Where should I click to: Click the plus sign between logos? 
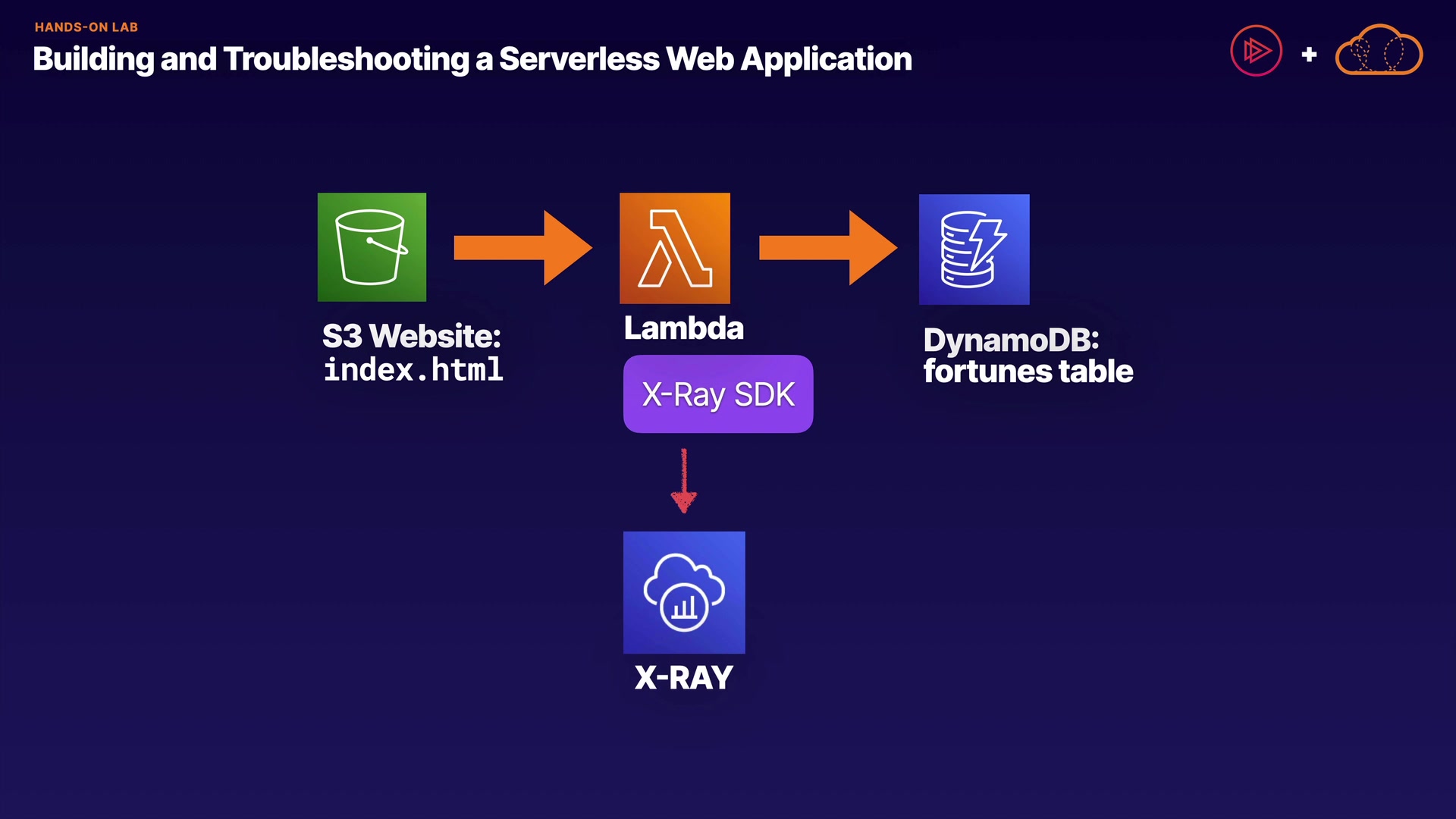pos(1309,55)
